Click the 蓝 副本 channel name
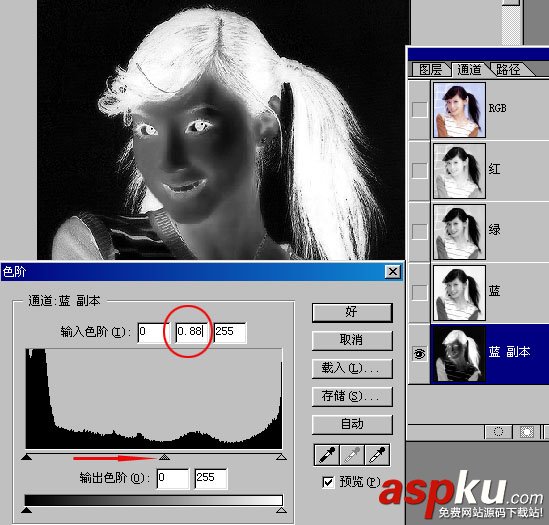 click(x=509, y=352)
